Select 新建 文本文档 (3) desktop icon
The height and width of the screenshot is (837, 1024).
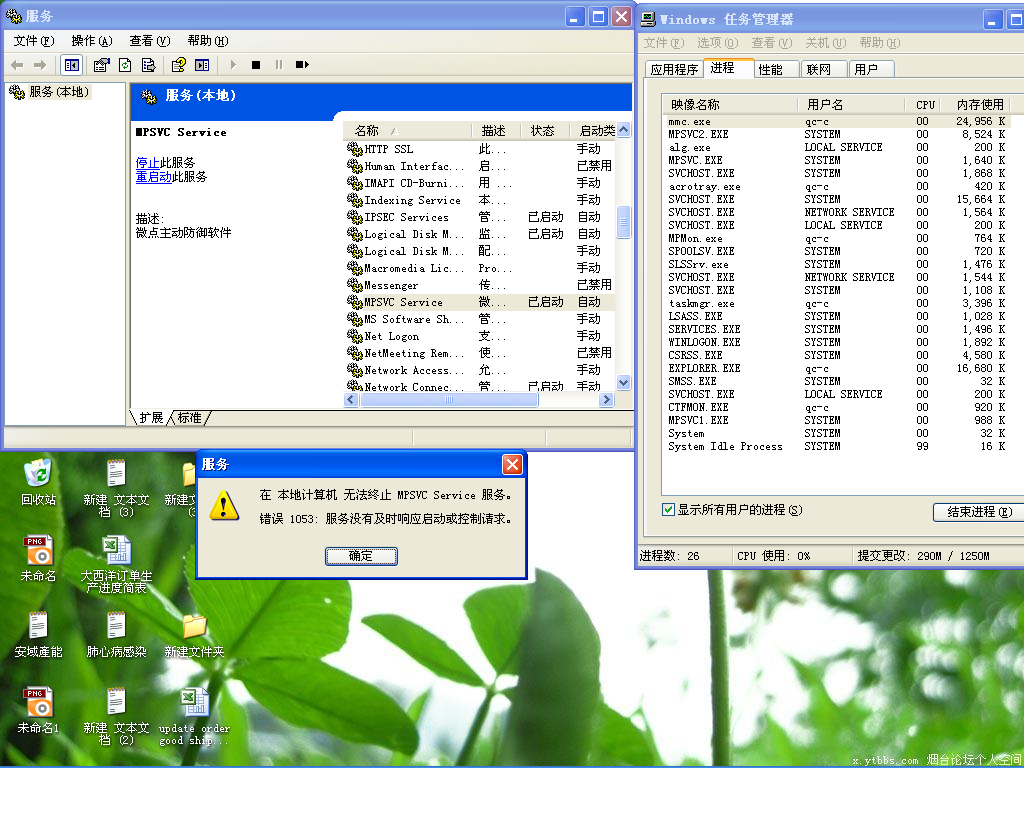116,488
